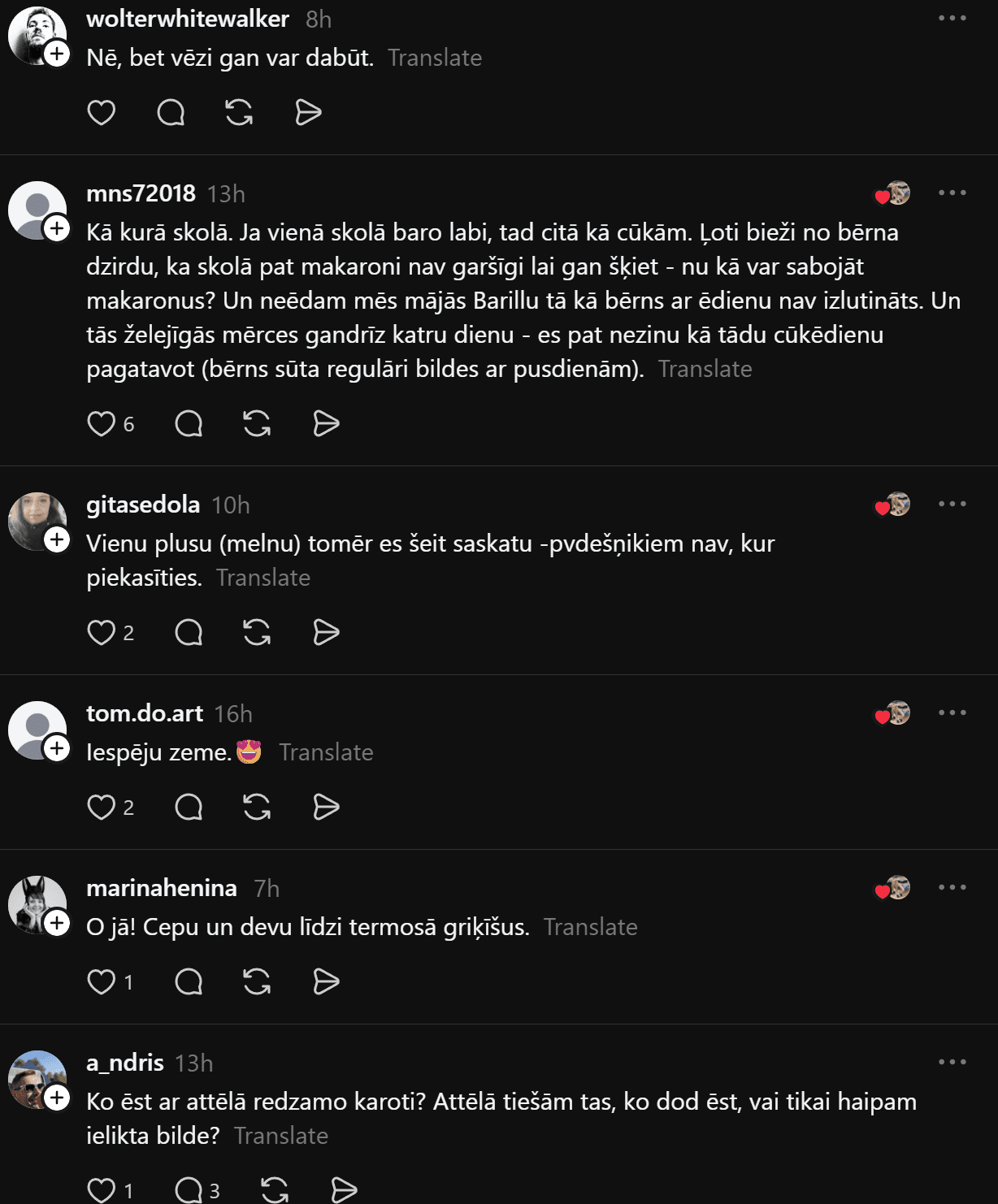Viewport: 998px width, 1204px height.
Task: Like the mns72018 comment
Action: 102,423
